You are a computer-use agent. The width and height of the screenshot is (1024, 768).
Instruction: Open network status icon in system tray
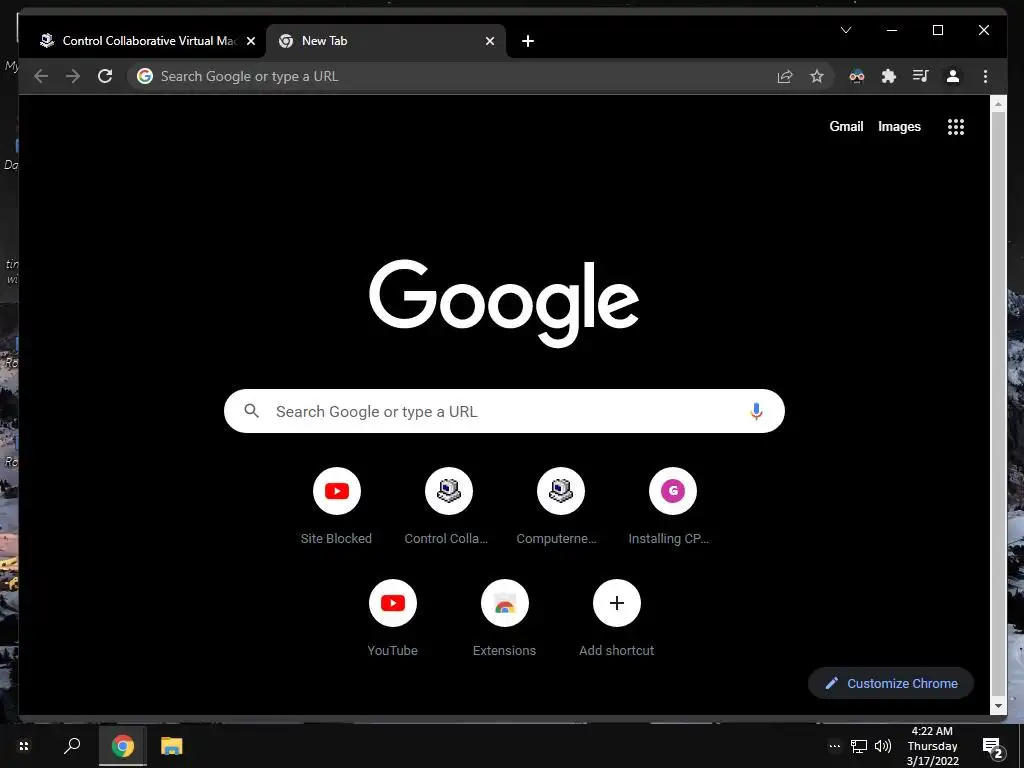859,746
